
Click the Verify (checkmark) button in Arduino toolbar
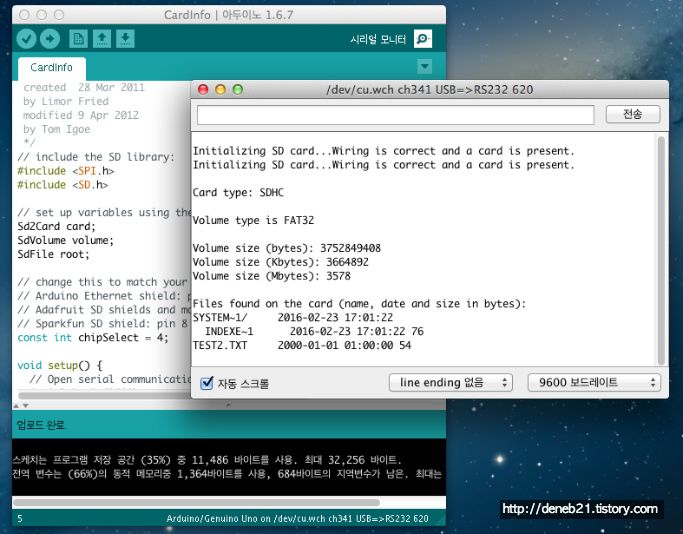point(26,39)
